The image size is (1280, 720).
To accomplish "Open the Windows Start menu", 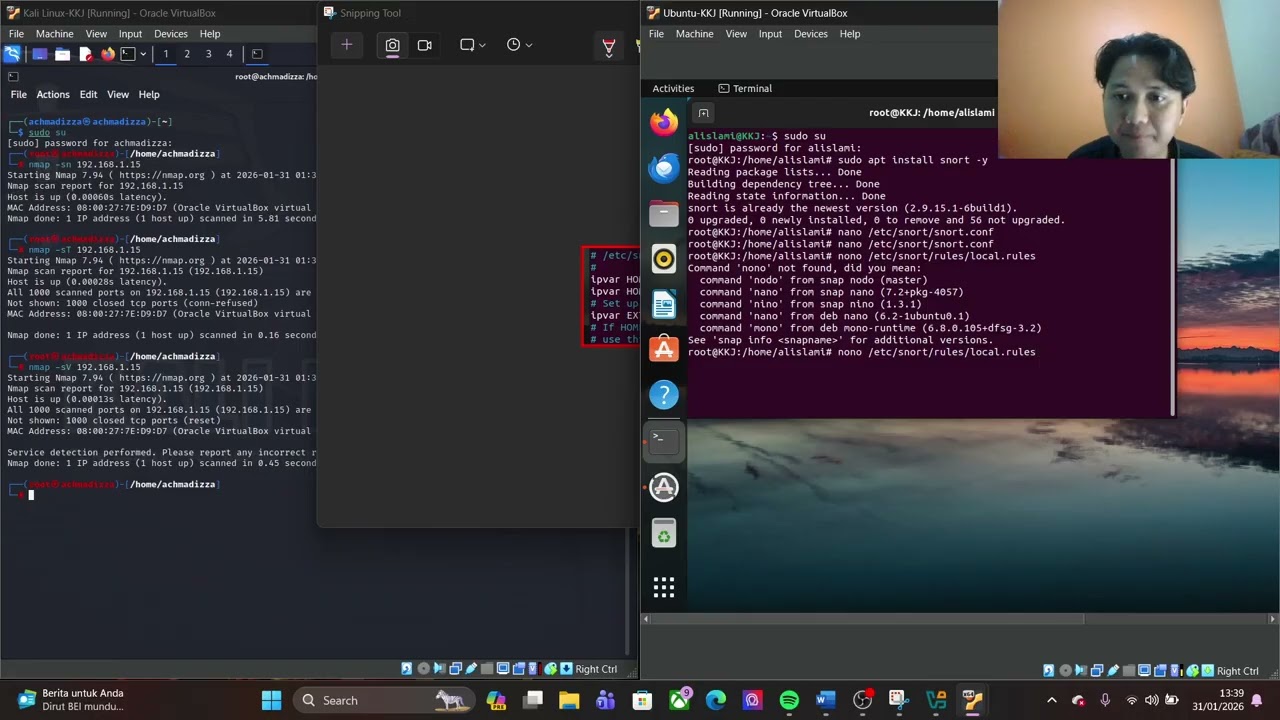I will [271, 700].
